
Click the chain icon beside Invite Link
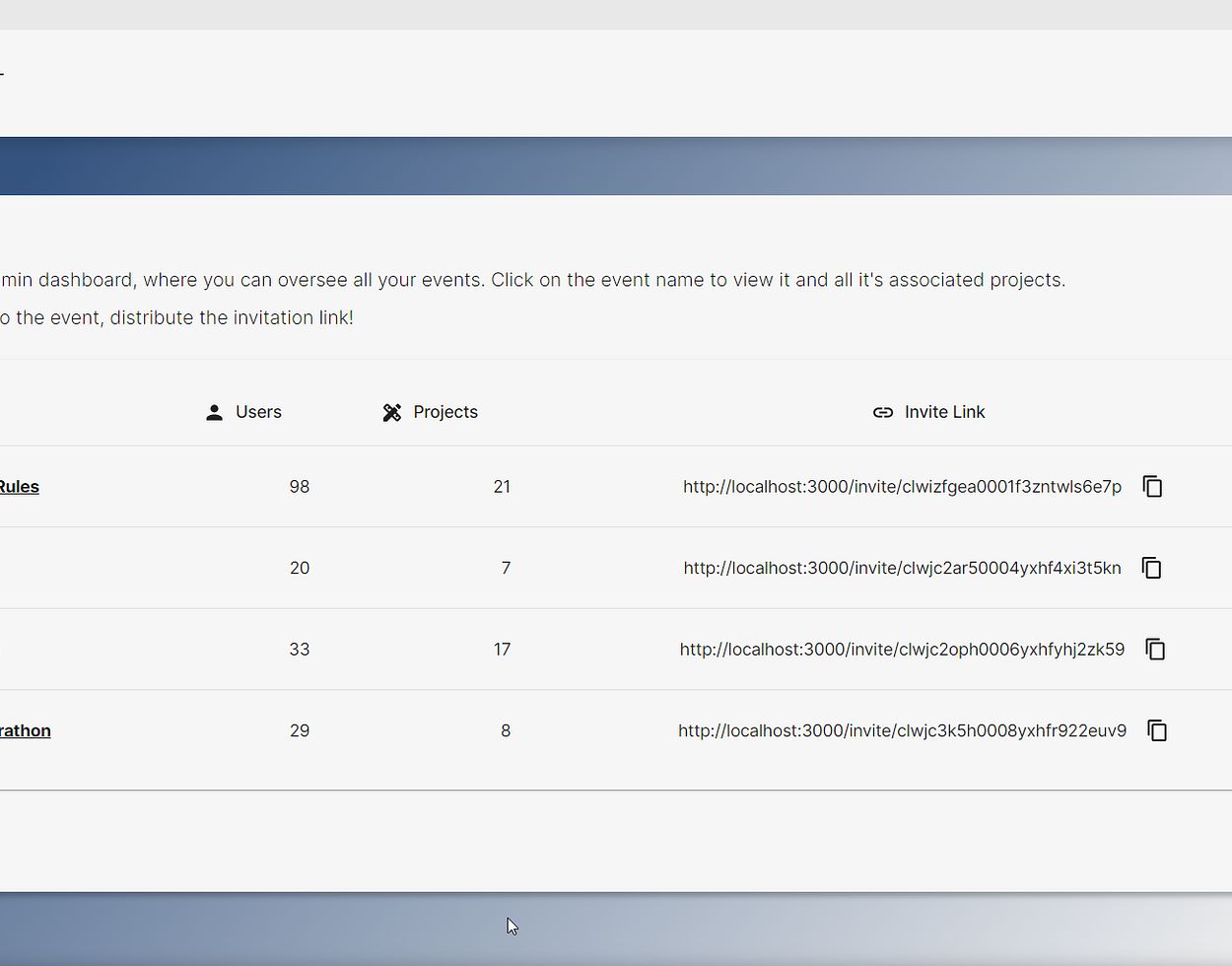click(883, 412)
